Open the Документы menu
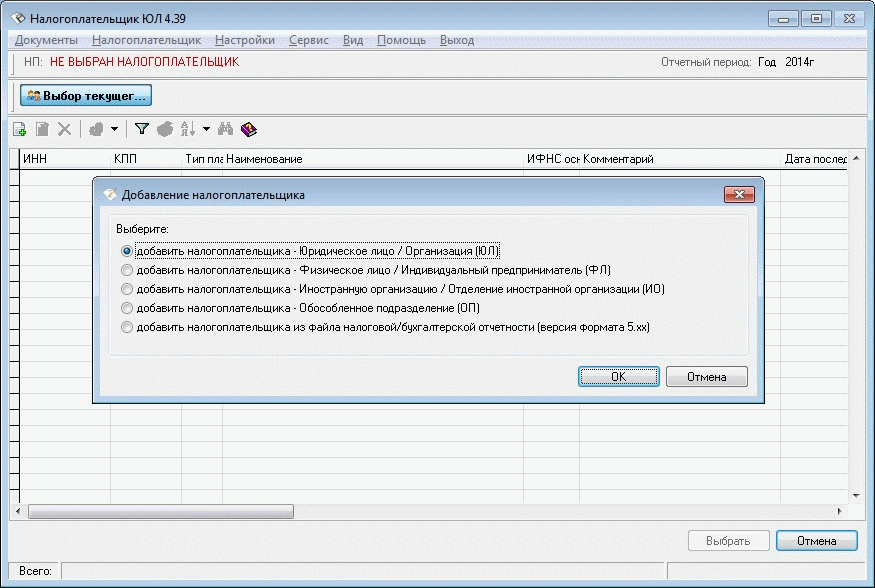Screen dimensions: 875x588 click(x=46, y=40)
